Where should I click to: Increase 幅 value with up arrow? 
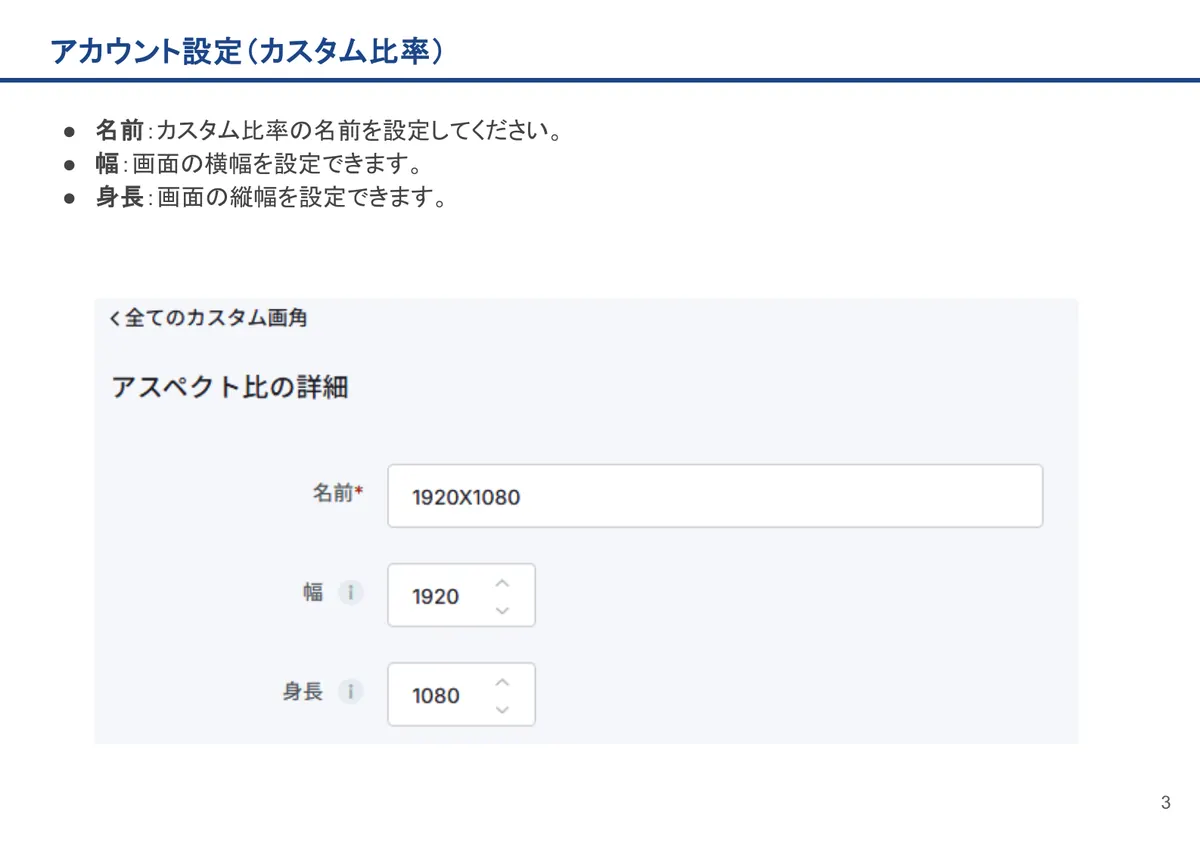(502, 583)
